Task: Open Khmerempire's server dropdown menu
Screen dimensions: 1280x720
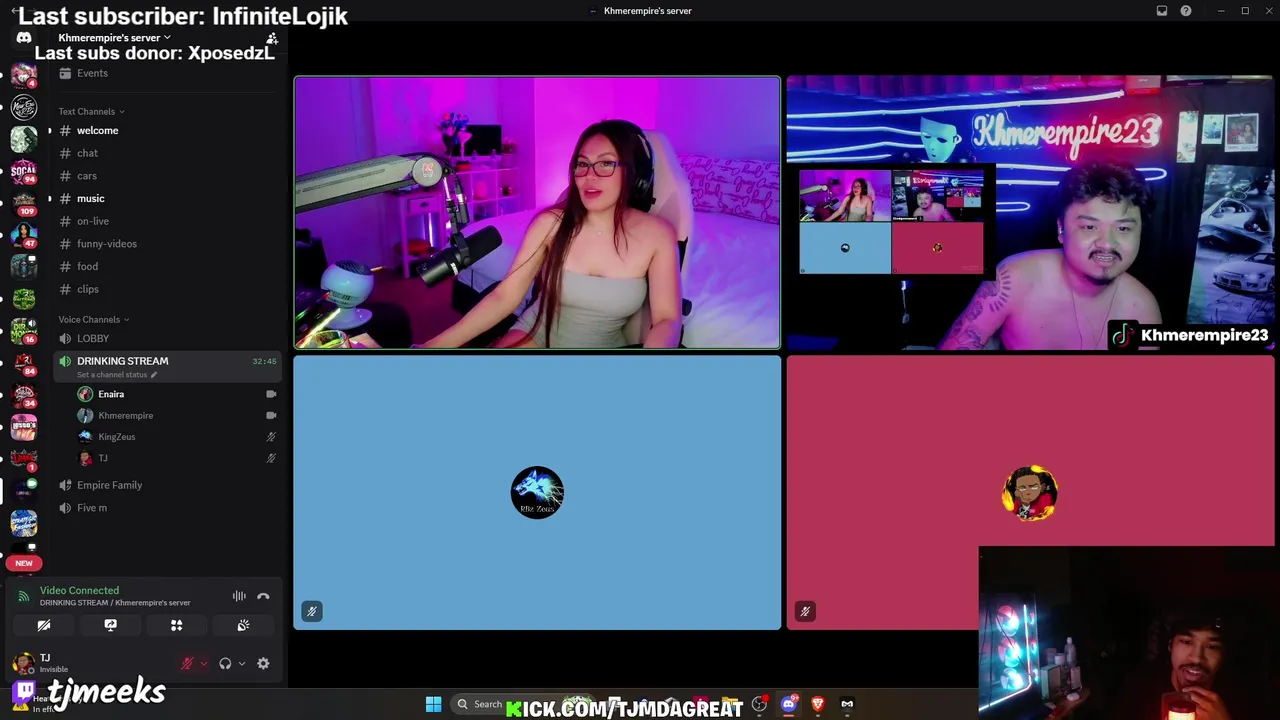Action: pos(114,38)
